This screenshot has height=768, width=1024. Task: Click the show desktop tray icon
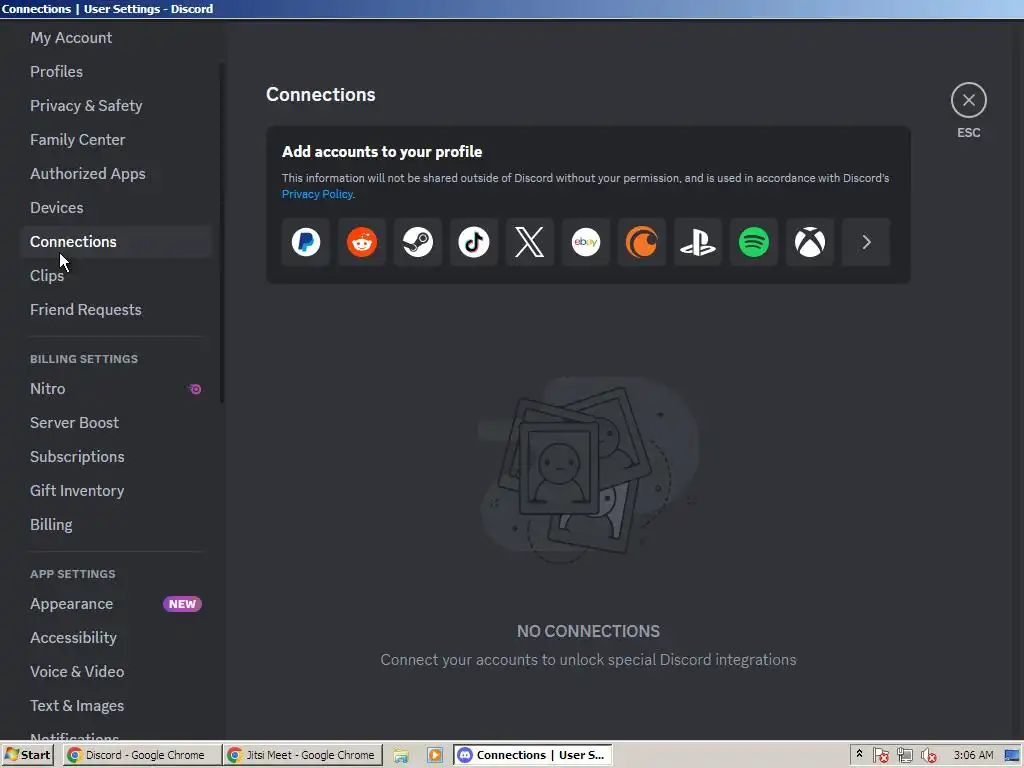click(1013, 756)
